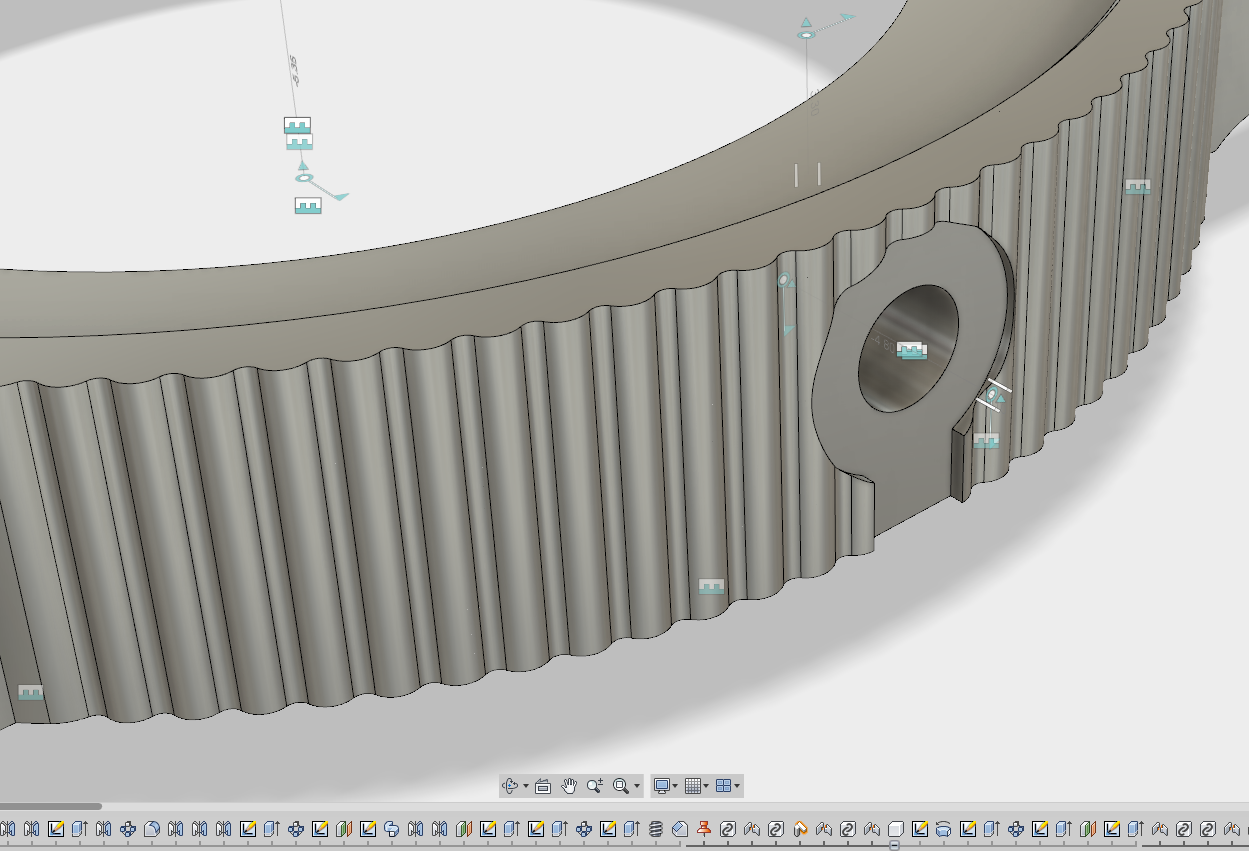Click the Grids and Snaps icon
Screen dimensions: 1249x851
[694, 785]
